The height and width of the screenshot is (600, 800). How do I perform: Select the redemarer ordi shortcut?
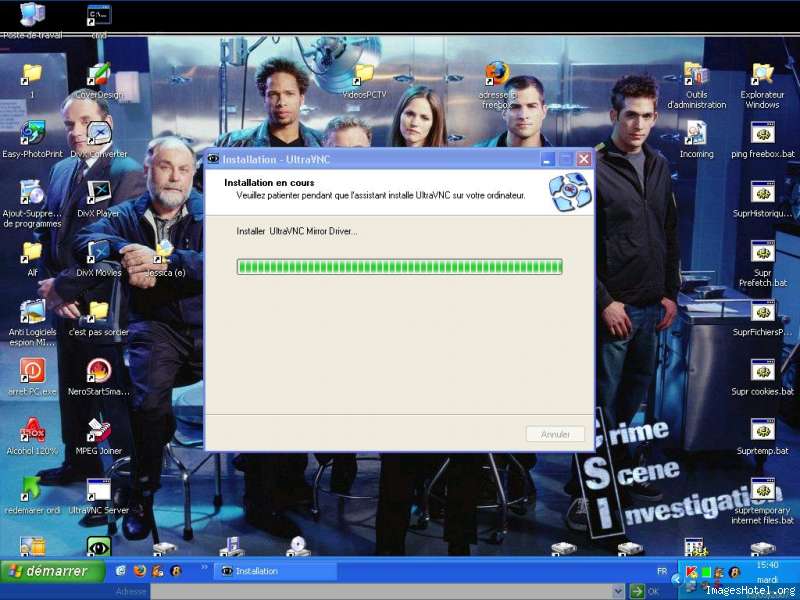(31, 489)
